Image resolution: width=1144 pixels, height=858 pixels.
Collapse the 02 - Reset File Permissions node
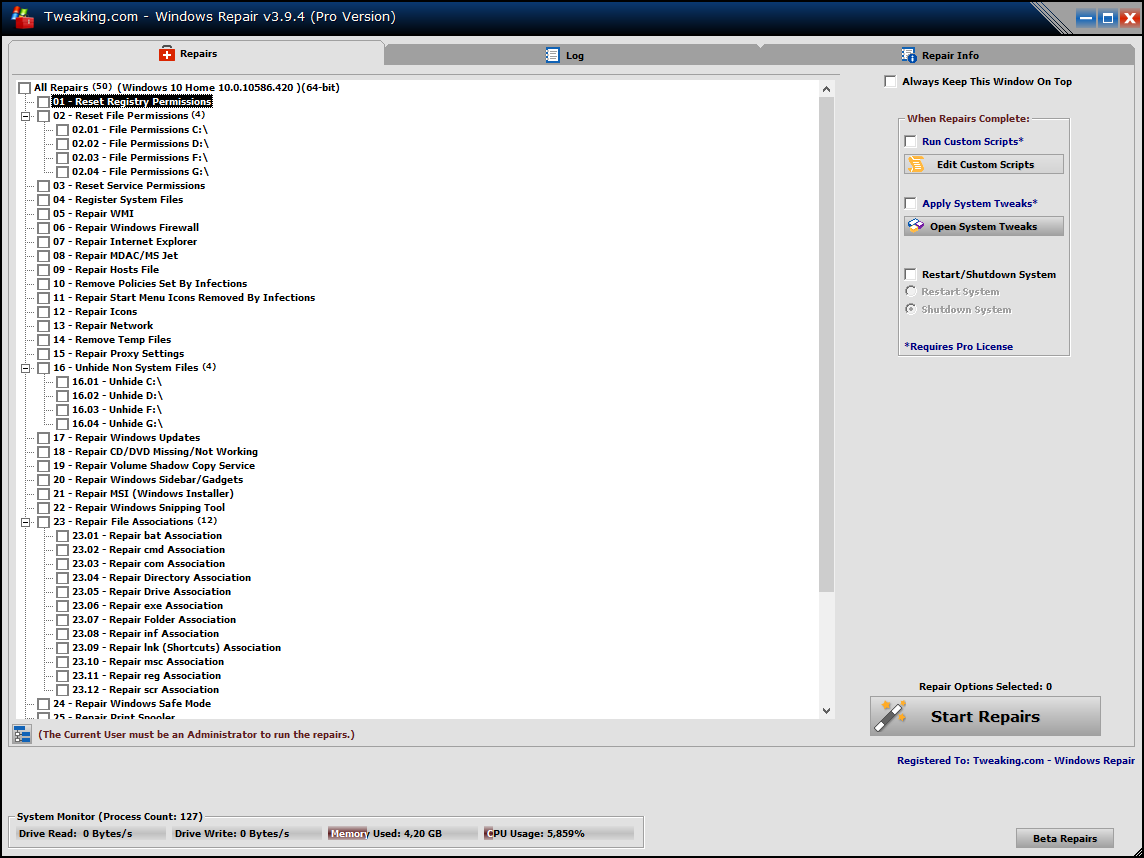(26, 116)
